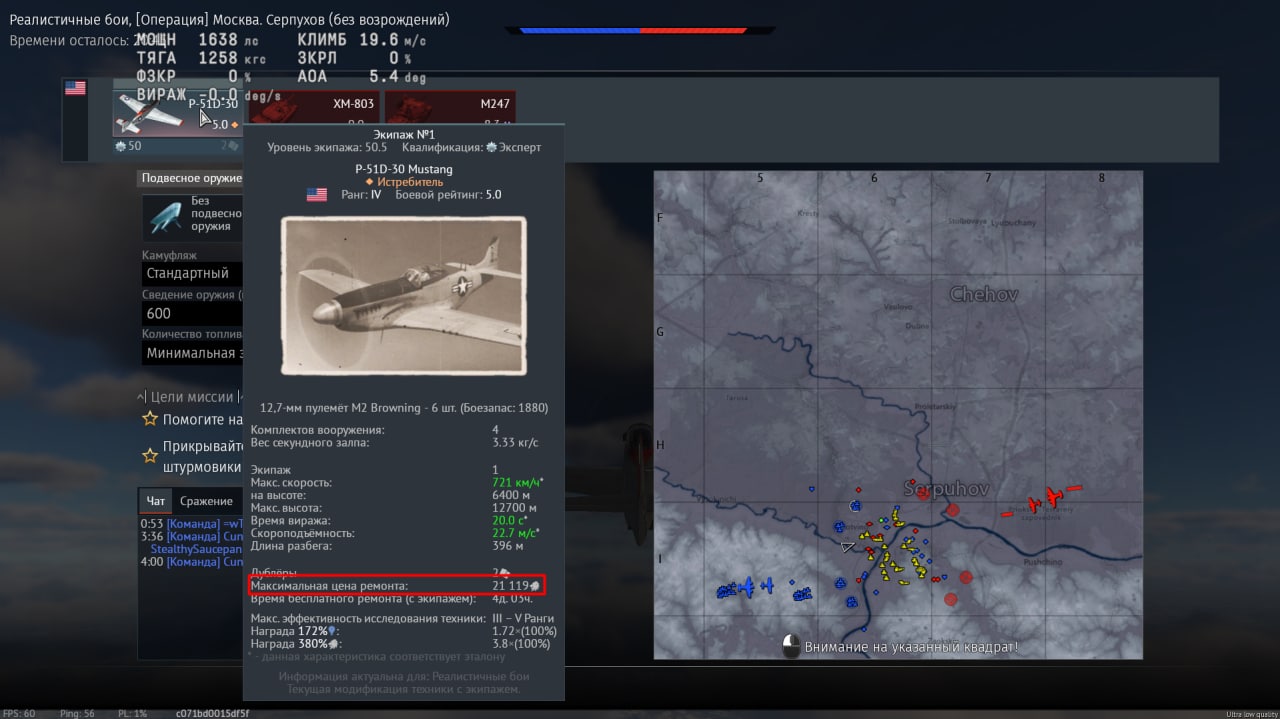Click the МОЩН 1638 лс readout
The height and width of the screenshot is (719, 1280).
(197, 40)
